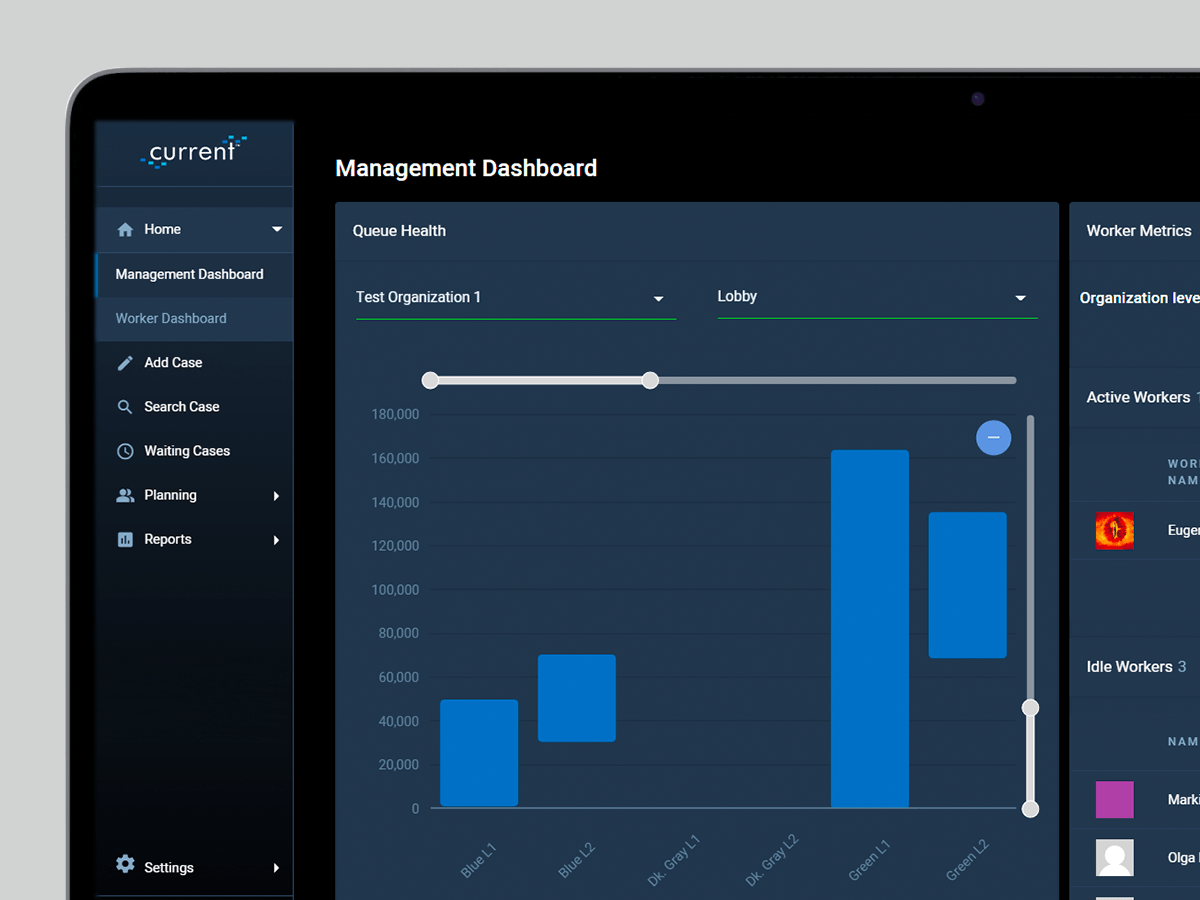Click the middle handle of horizontal range slider

point(650,380)
